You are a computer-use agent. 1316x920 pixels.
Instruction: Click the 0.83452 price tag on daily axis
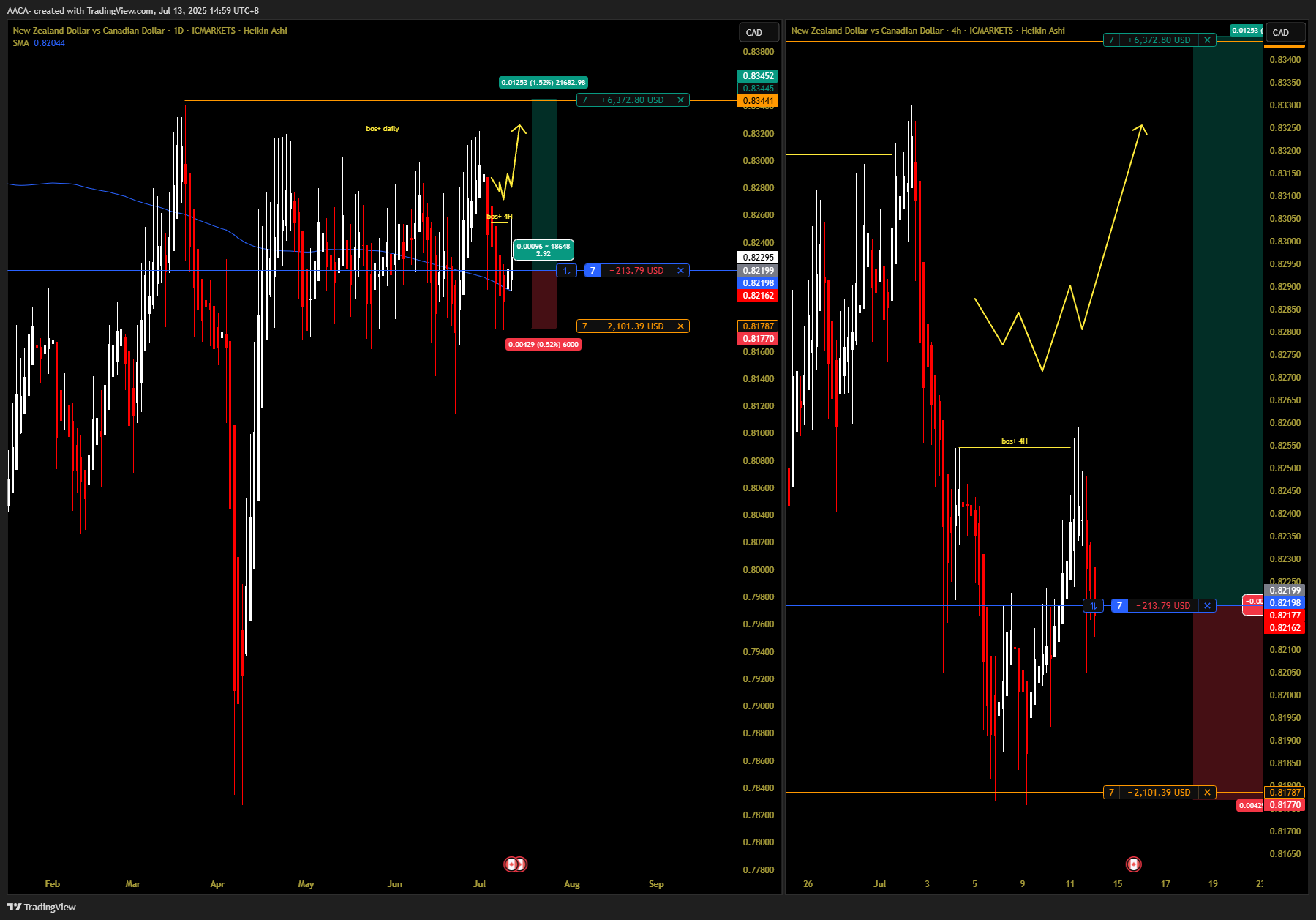759,76
